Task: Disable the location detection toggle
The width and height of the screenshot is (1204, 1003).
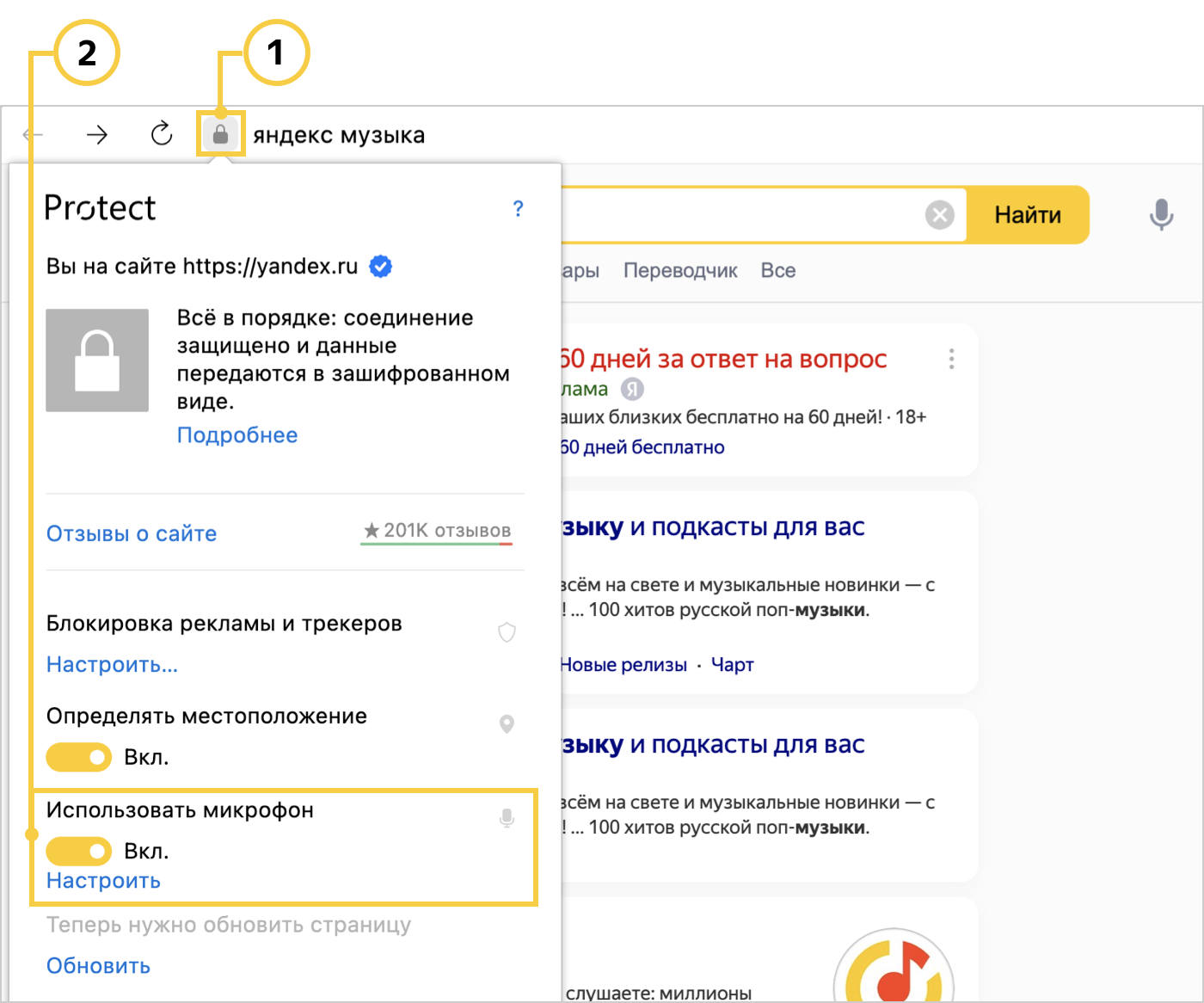Action: (x=79, y=757)
